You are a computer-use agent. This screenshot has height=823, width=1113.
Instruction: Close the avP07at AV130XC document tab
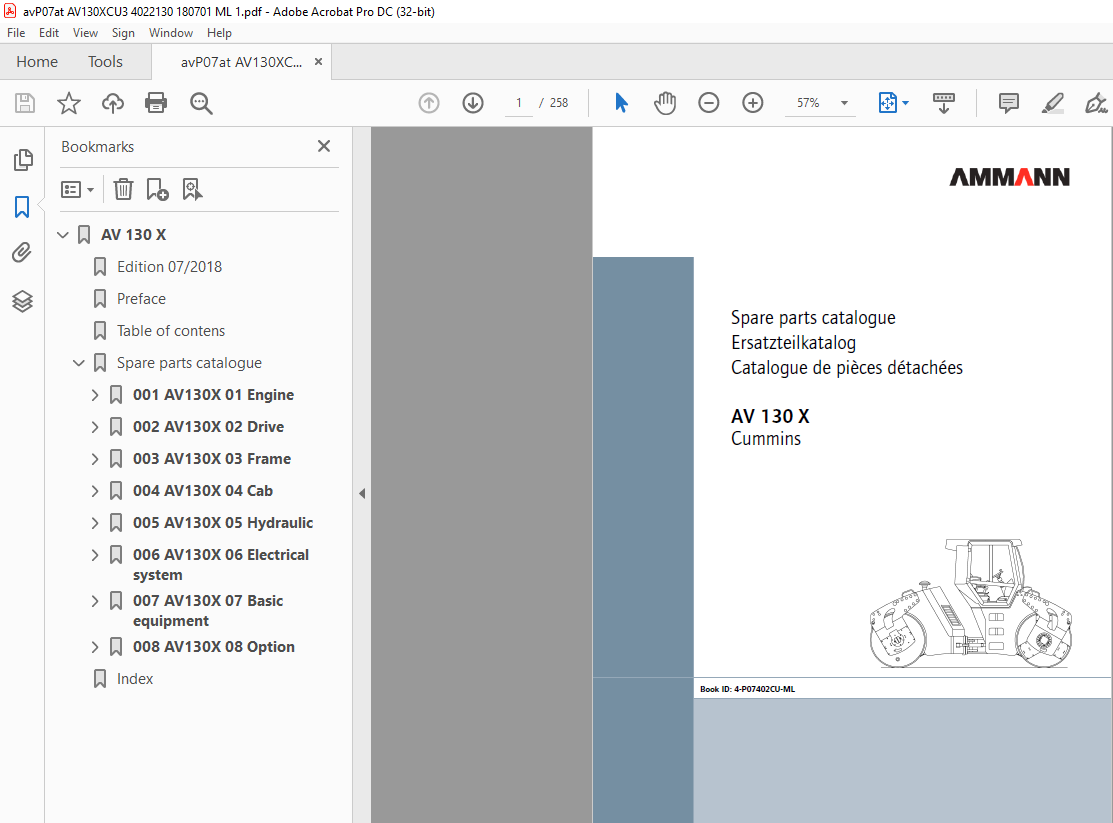pyautogui.click(x=319, y=62)
